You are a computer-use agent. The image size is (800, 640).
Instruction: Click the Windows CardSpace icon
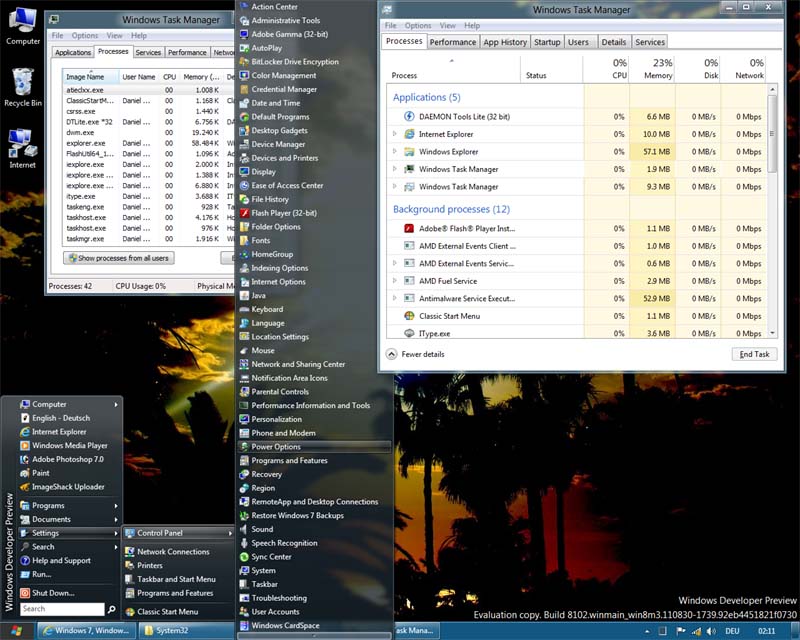pos(244,625)
